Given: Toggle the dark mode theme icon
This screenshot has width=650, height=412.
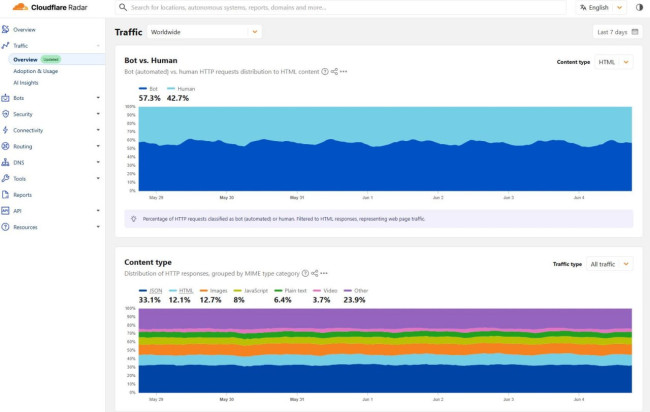Looking at the screenshot, I should (x=639, y=7).
